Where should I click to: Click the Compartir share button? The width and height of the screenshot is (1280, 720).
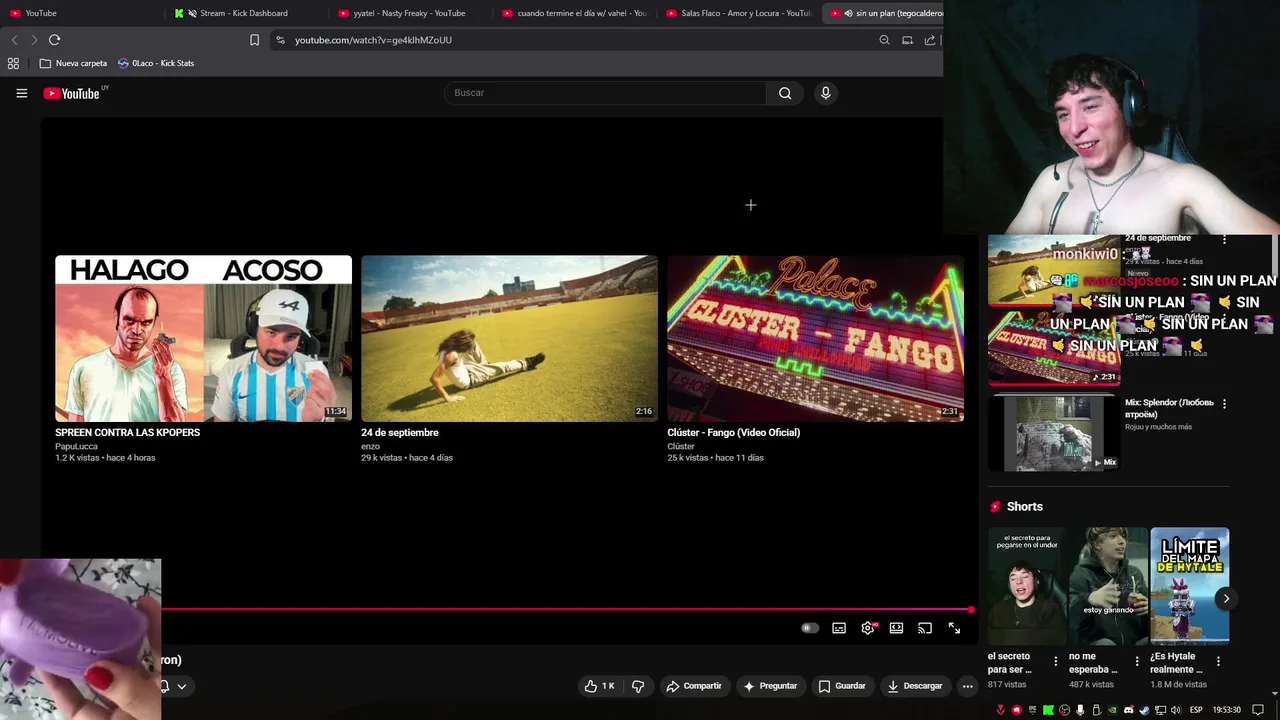(x=693, y=686)
